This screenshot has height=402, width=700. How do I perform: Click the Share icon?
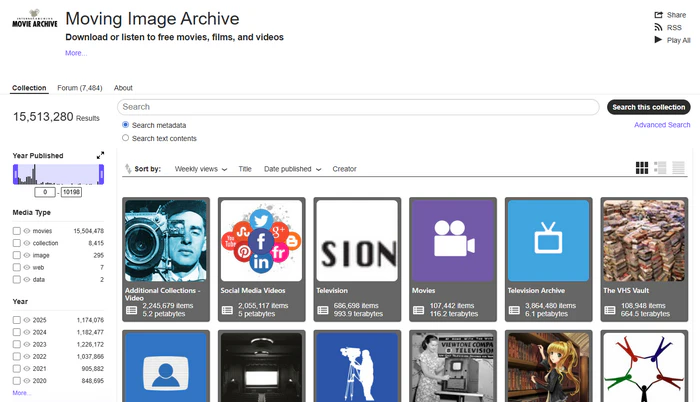coord(658,15)
